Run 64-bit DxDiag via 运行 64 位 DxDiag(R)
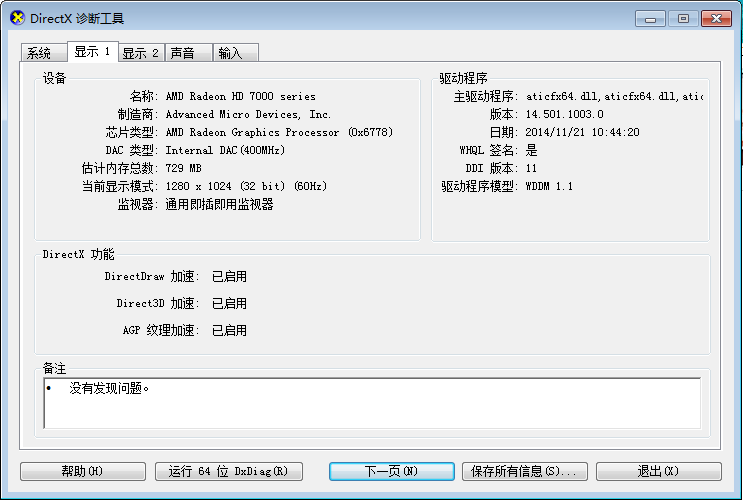The image size is (743, 500). pyautogui.click(x=229, y=471)
